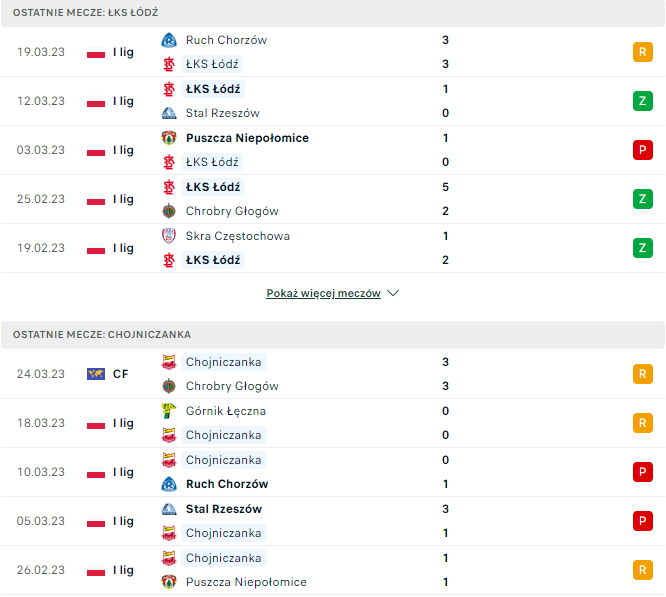Open Pokaż więcej meczów link
Image resolution: width=666 pixels, height=597 pixels.
click(x=323, y=294)
